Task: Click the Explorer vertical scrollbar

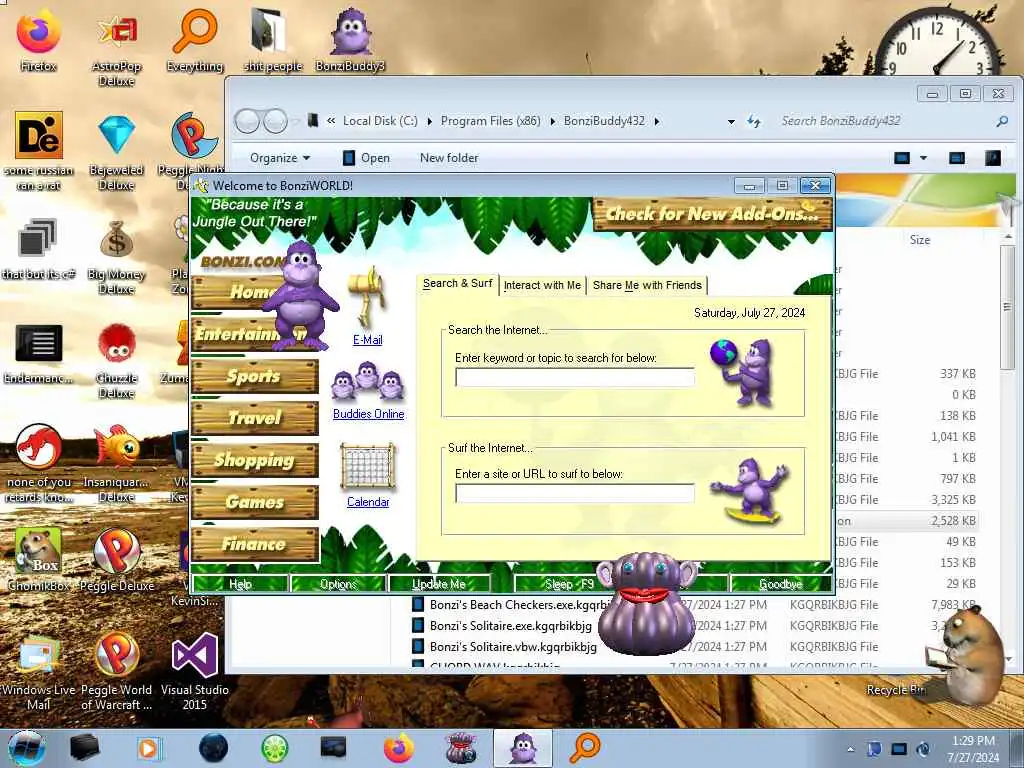Action: (x=1008, y=307)
